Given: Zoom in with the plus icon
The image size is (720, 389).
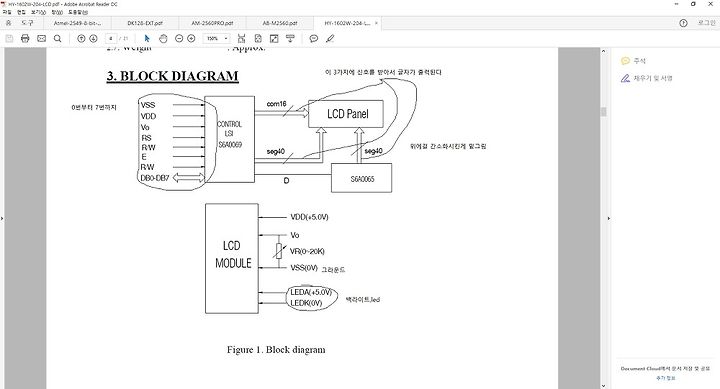Looking at the screenshot, I should point(191,39).
